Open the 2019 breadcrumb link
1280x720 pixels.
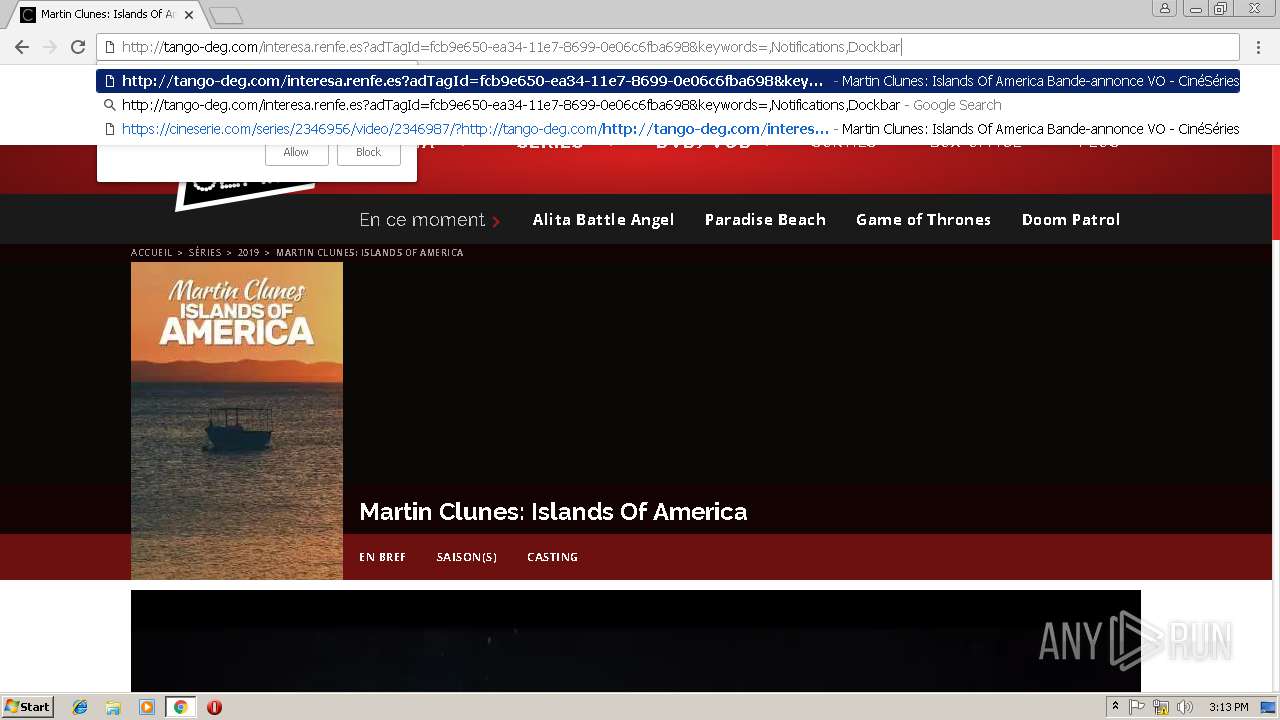(x=248, y=253)
